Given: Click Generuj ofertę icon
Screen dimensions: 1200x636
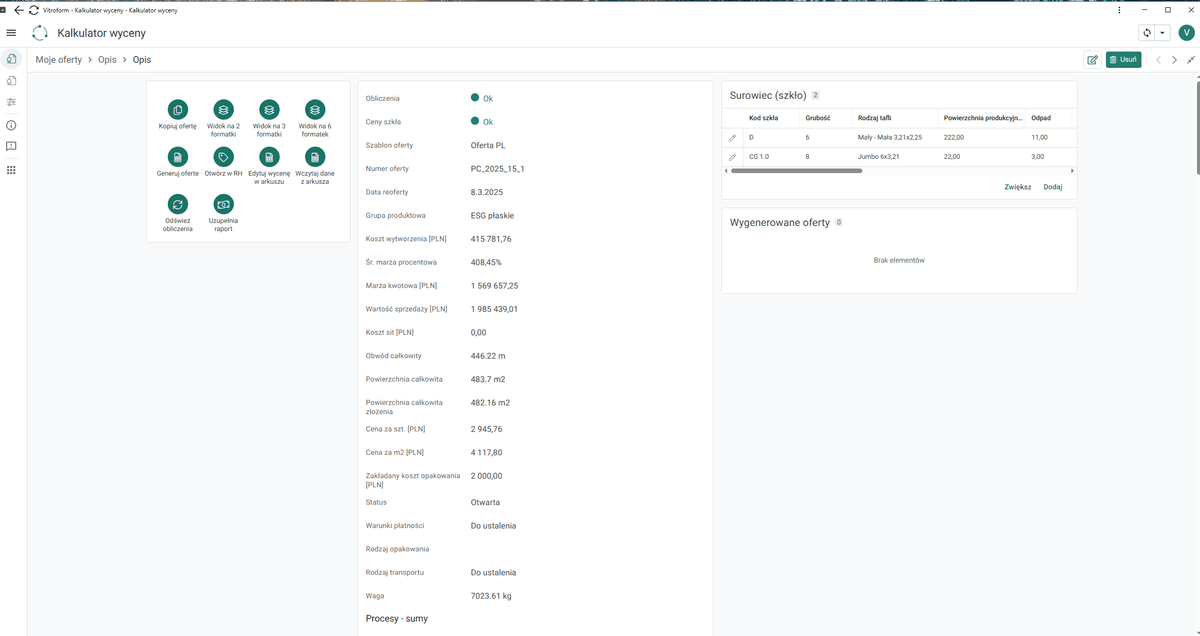Looking at the screenshot, I should pos(177,157).
